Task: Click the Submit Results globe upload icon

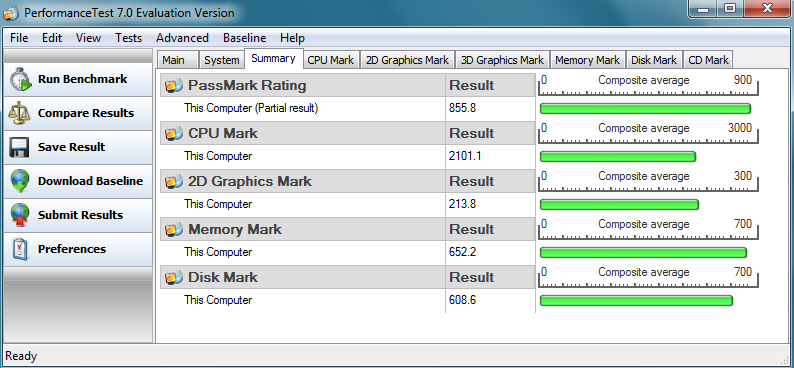Action: pyautogui.click(x=20, y=215)
